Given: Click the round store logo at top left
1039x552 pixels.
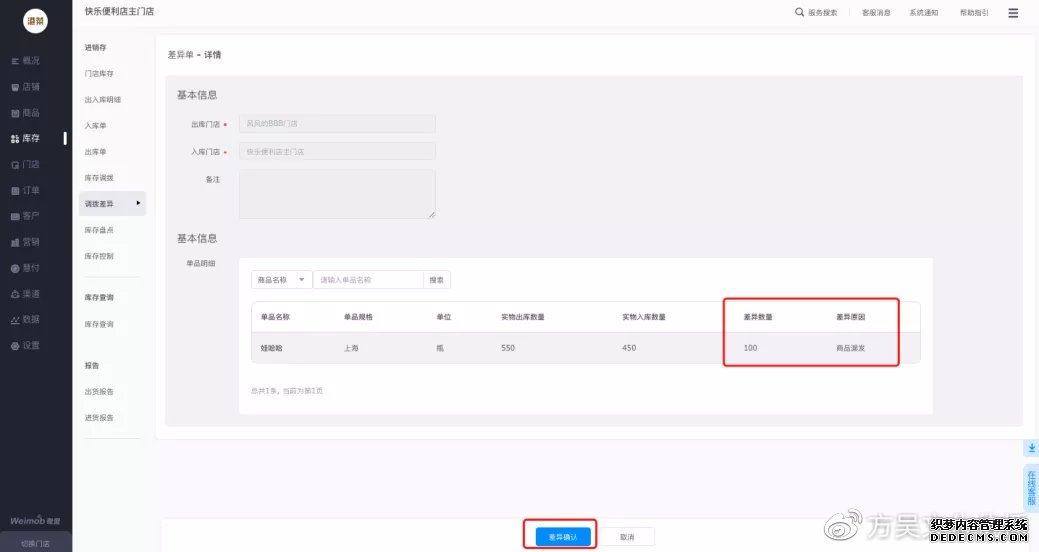Looking at the screenshot, I should pyautogui.click(x=35, y=21).
